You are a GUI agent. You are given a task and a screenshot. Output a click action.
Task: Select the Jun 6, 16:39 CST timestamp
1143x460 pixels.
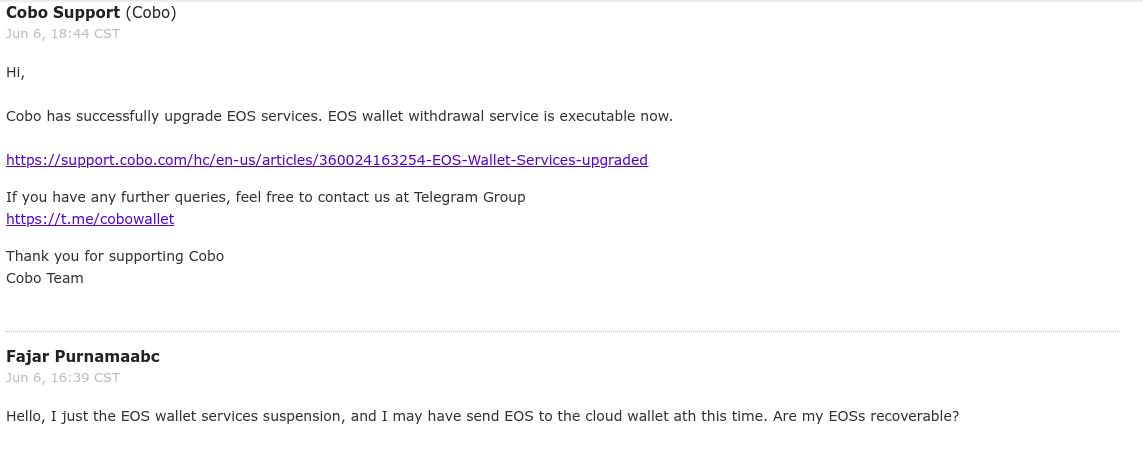[63, 378]
